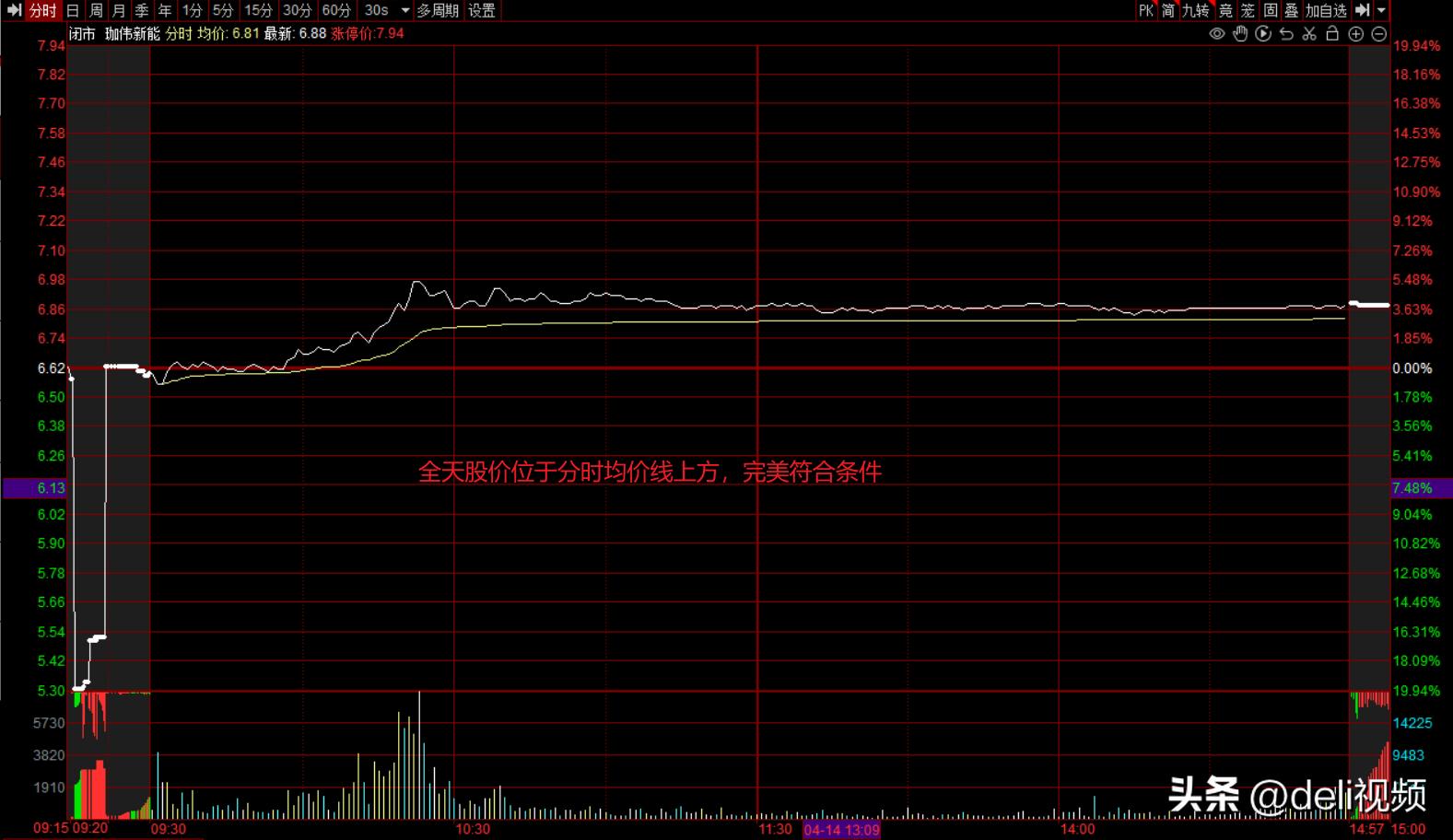
Task: Toggle the padlock lock icon
Action: (1332, 34)
